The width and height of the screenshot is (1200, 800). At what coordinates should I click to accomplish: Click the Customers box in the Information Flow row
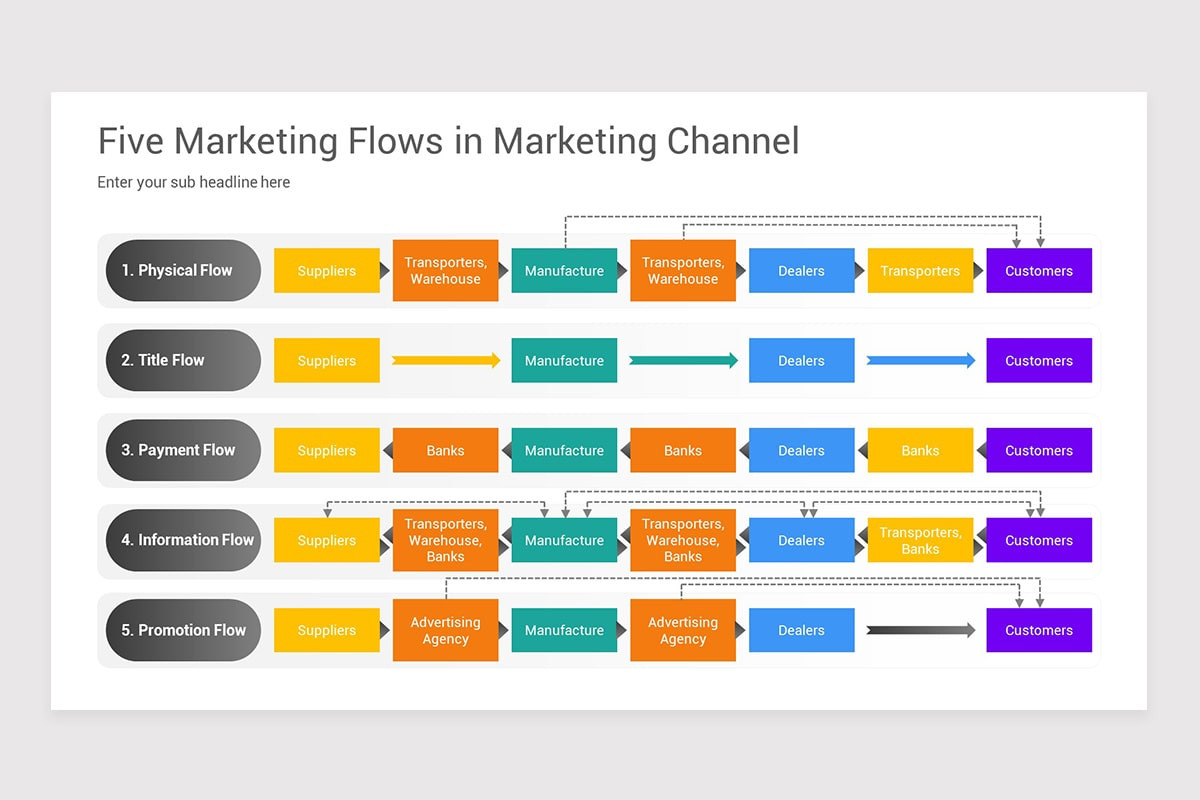[1039, 540]
